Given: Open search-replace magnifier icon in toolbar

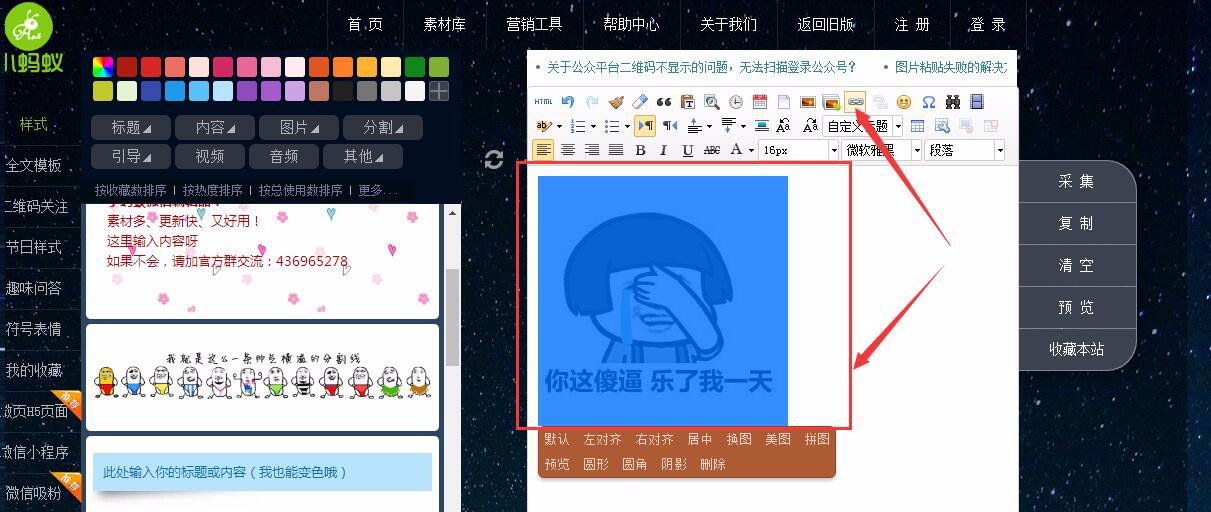Looking at the screenshot, I should tap(712, 102).
